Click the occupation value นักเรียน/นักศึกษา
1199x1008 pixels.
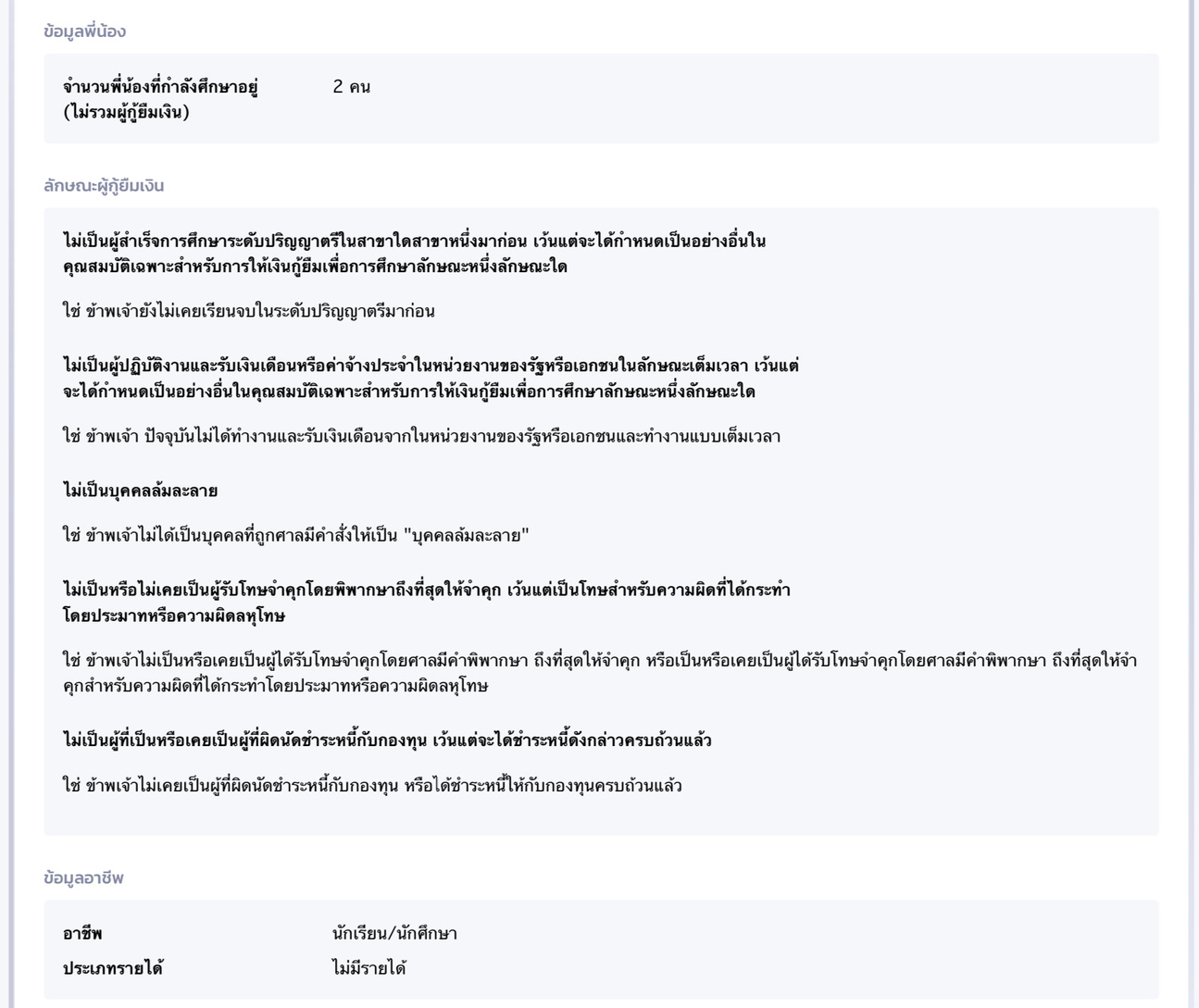(394, 933)
